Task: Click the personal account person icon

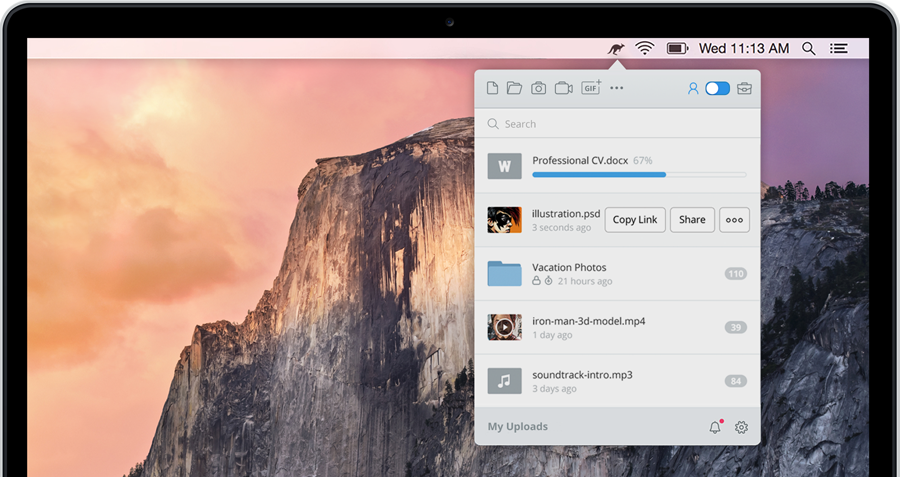Action: [x=693, y=88]
